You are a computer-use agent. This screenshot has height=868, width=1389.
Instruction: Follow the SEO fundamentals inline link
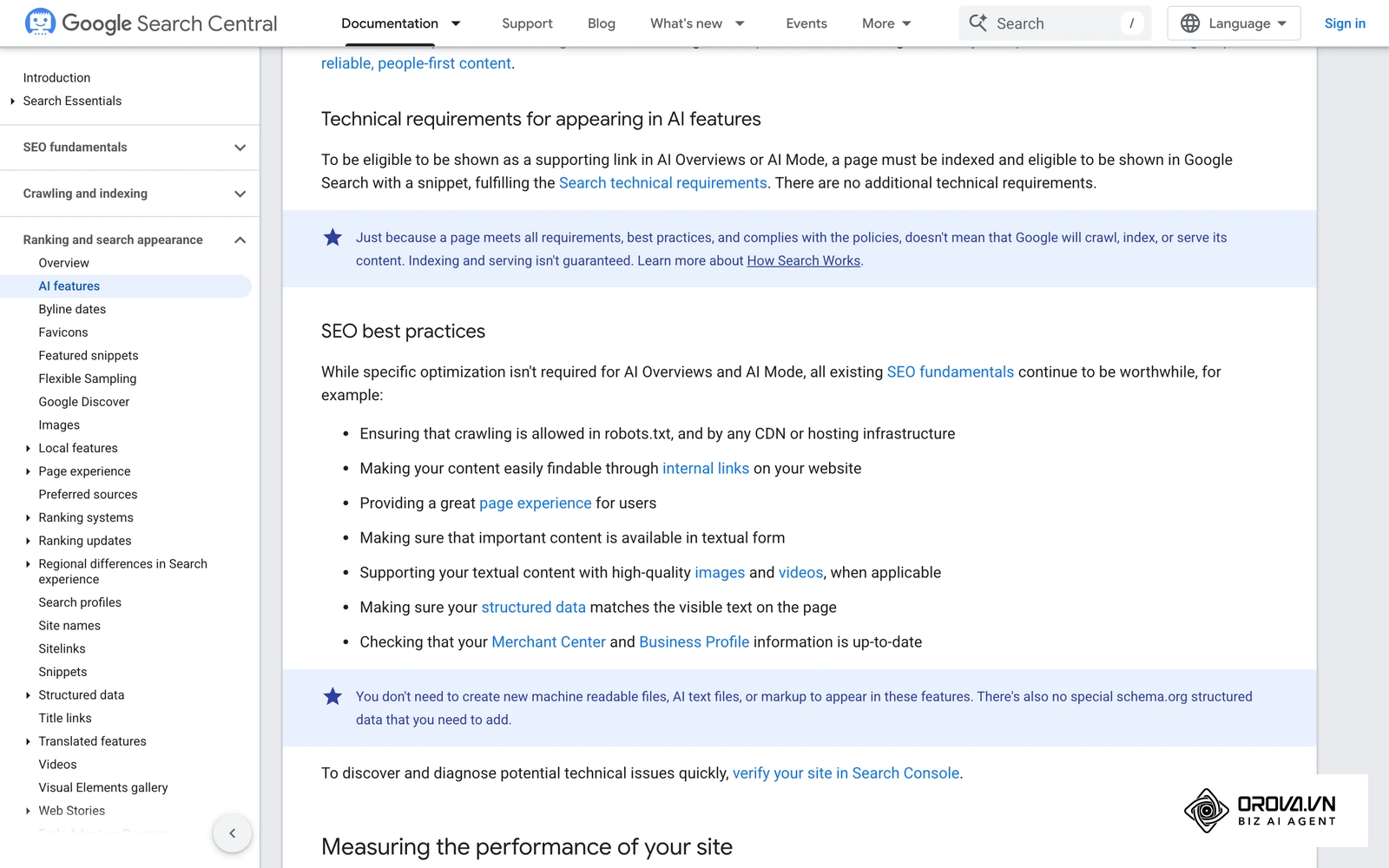(x=951, y=372)
